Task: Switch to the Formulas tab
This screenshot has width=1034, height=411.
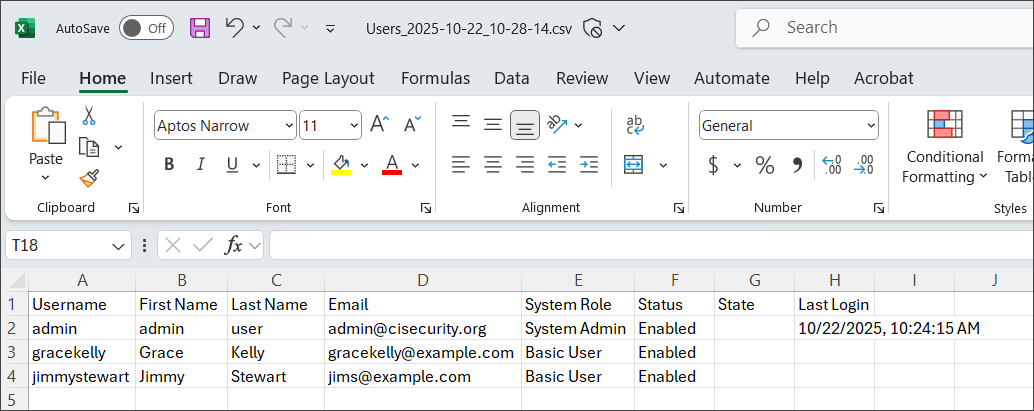Action: point(435,78)
